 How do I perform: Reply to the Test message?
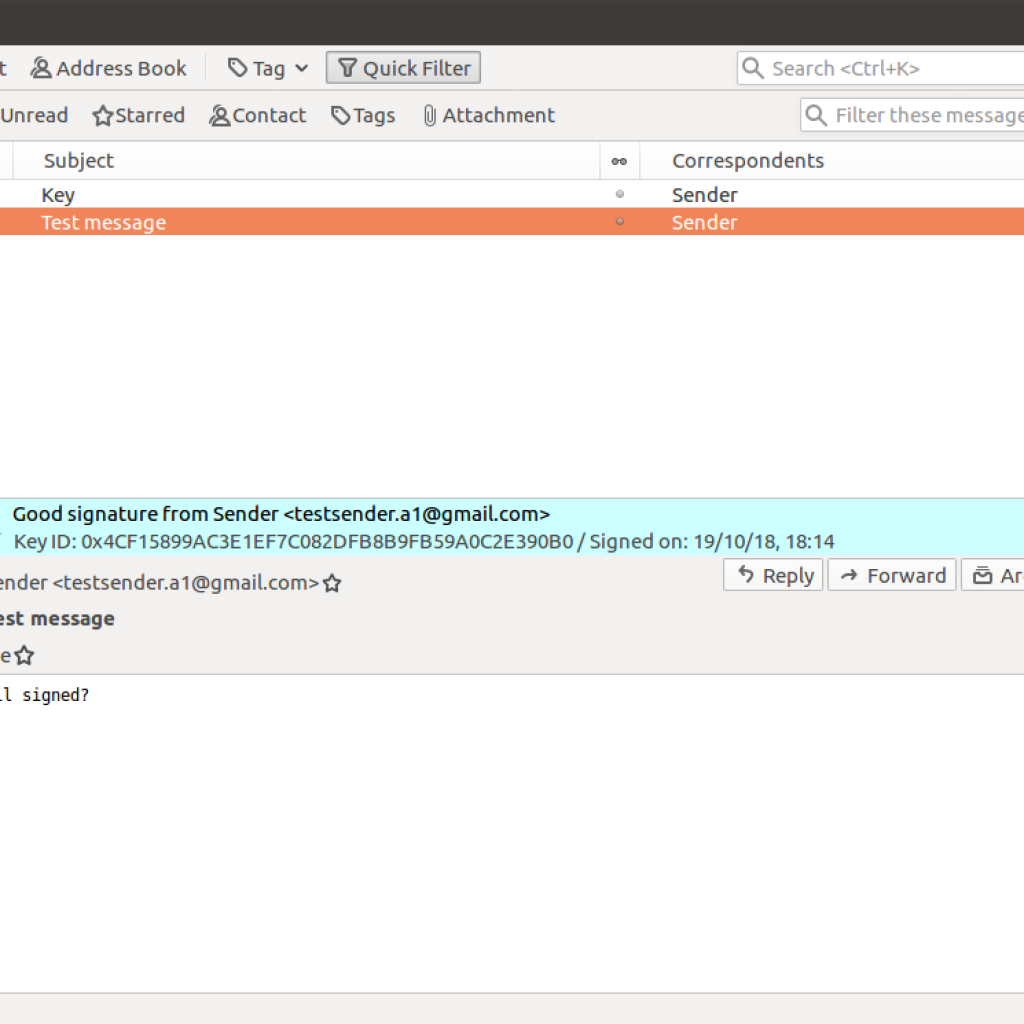pyautogui.click(x=773, y=575)
